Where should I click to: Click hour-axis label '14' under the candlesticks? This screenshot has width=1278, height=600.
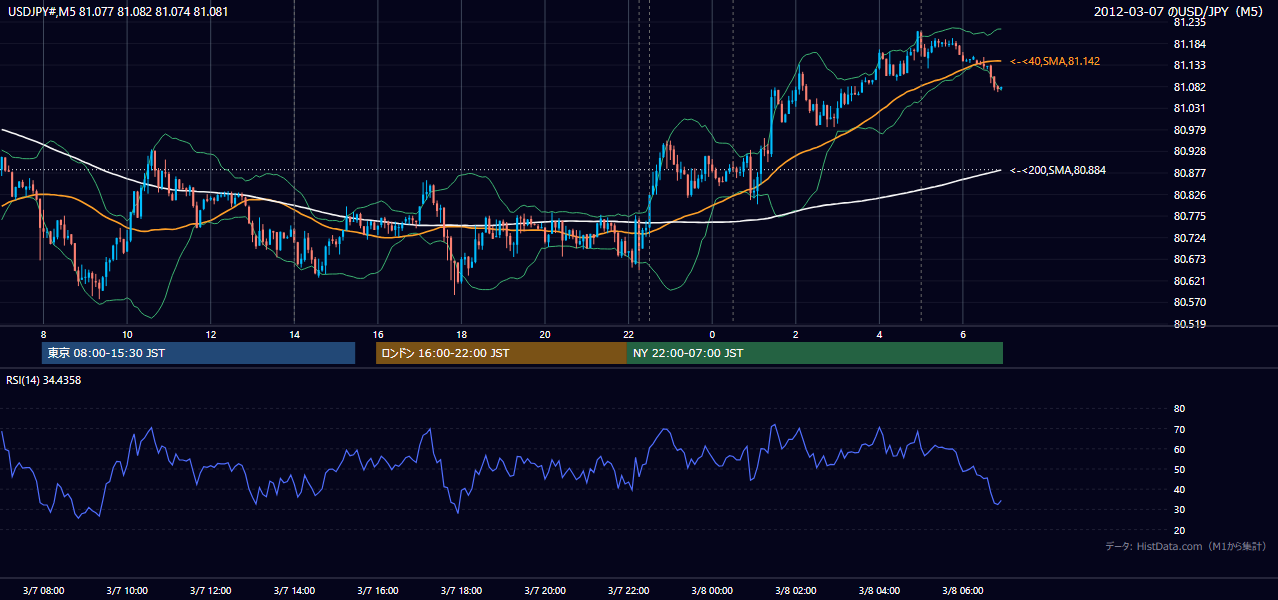(294, 334)
